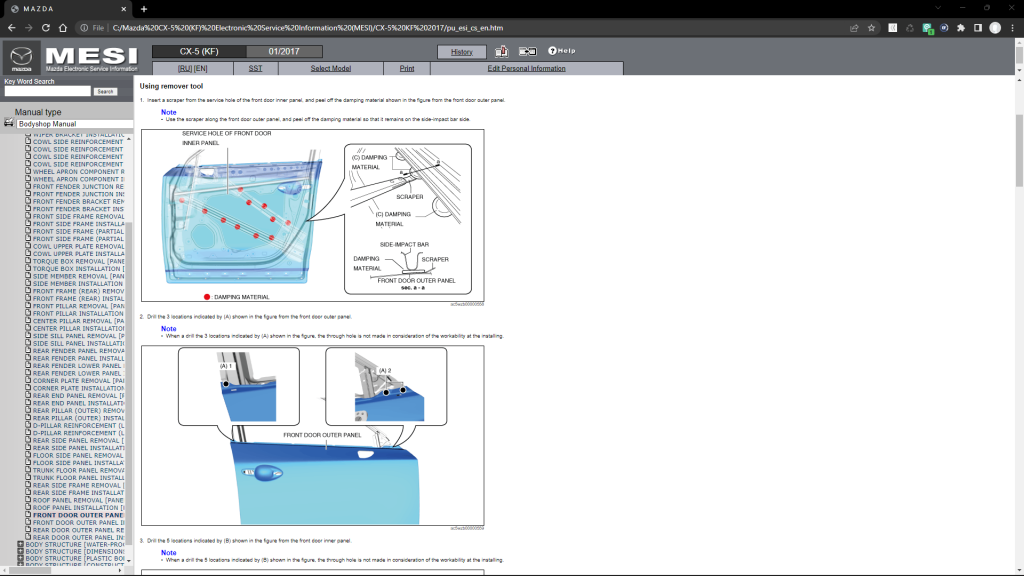Open the Select Model menu item
Screen dimensions: 1024x576
click(x=330, y=69)
